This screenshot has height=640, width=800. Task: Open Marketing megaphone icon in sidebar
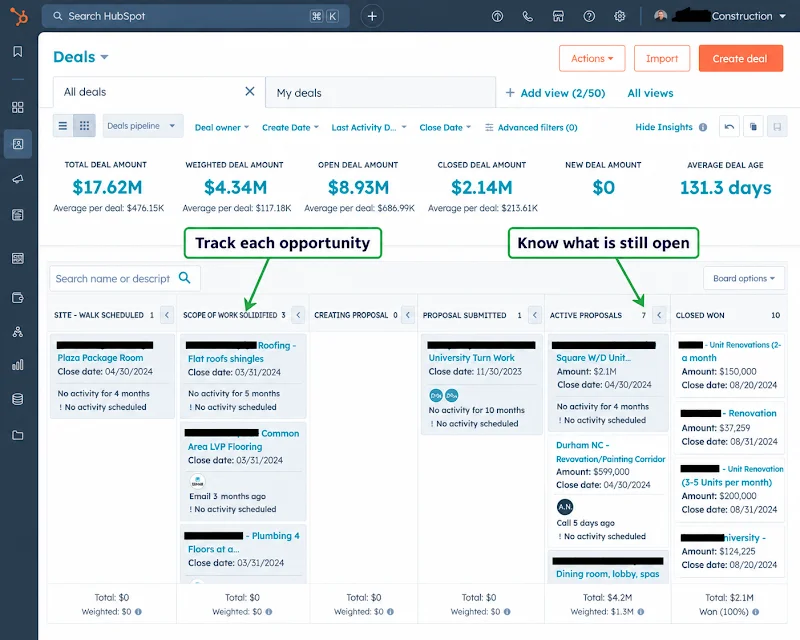(x=18, y=179)
